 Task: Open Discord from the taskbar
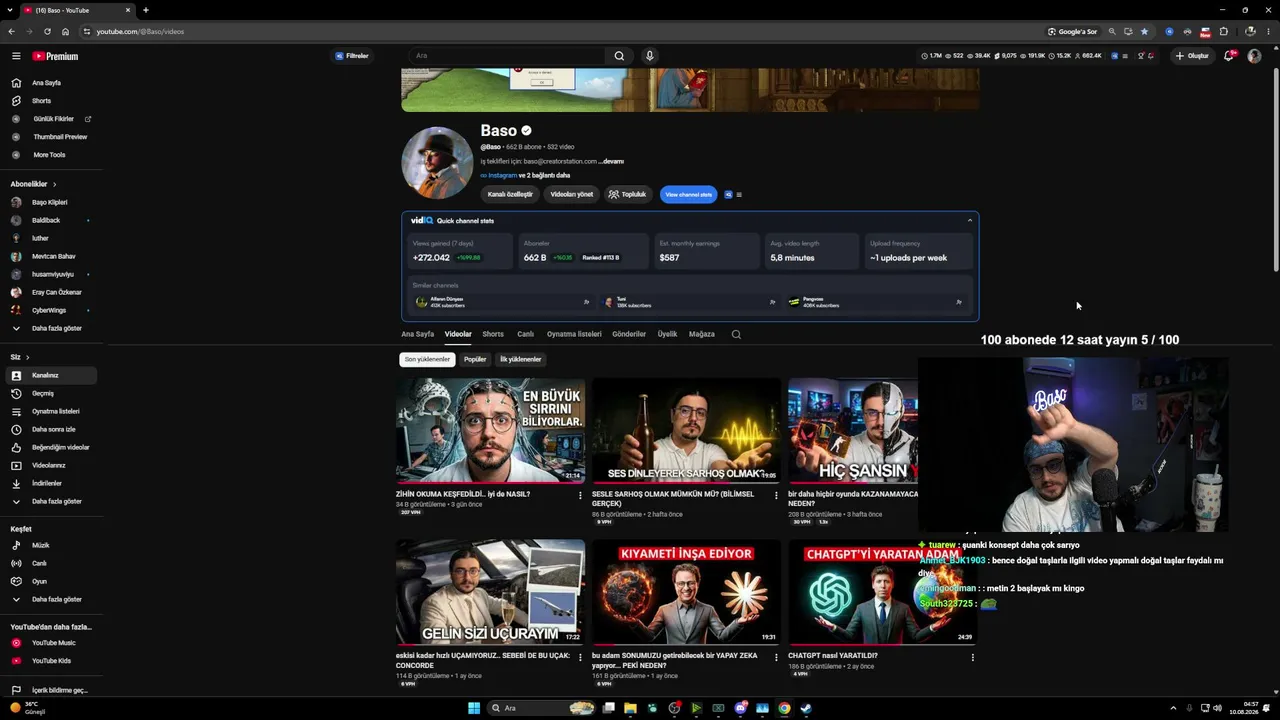point(740,708)
